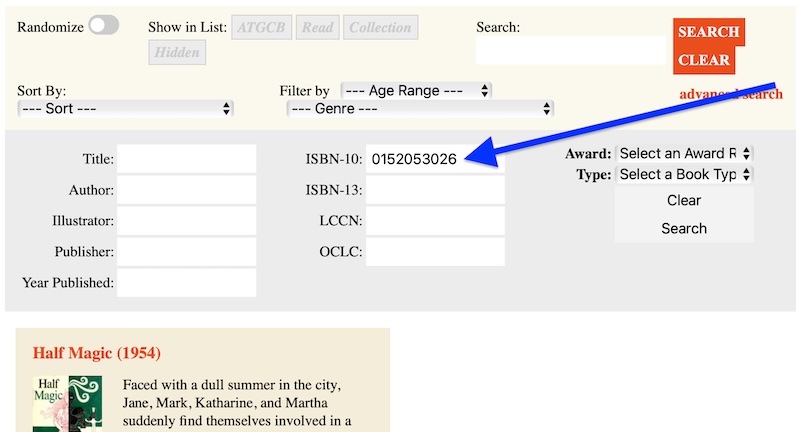
Task: Focus the main Search text box
Action: 570,50
